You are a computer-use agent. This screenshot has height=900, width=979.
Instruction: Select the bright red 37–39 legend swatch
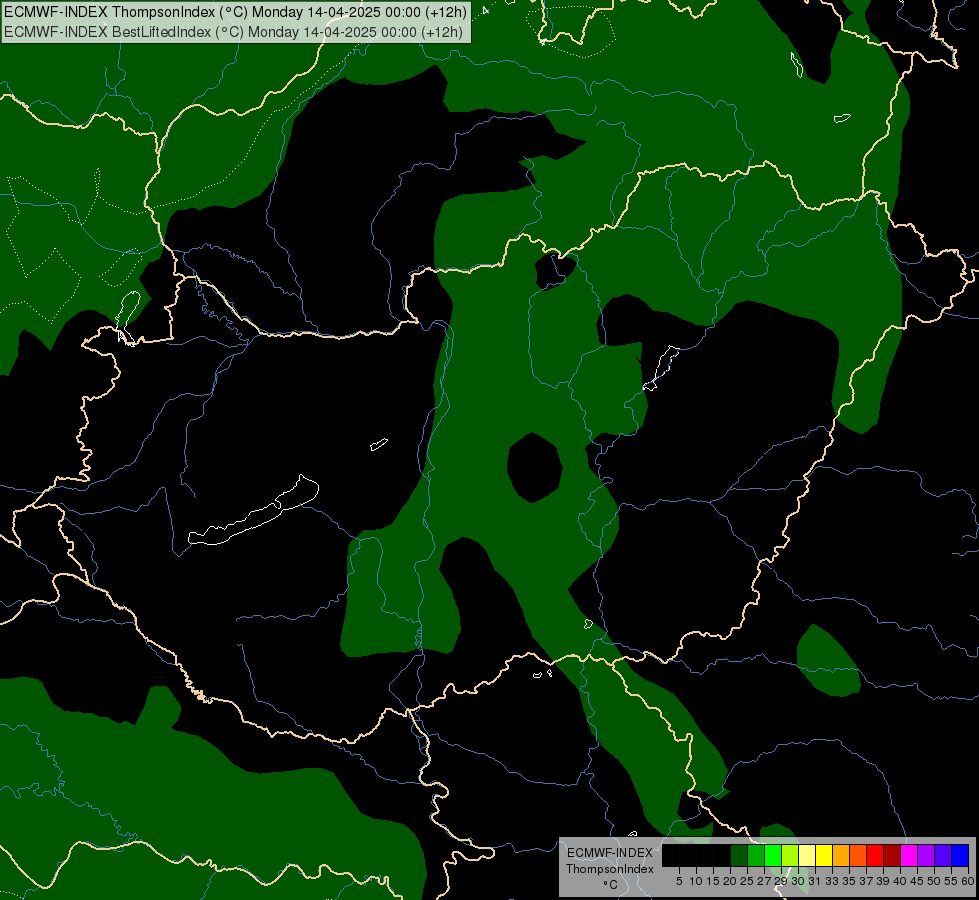pyautogui.click(x=875, y=855)
